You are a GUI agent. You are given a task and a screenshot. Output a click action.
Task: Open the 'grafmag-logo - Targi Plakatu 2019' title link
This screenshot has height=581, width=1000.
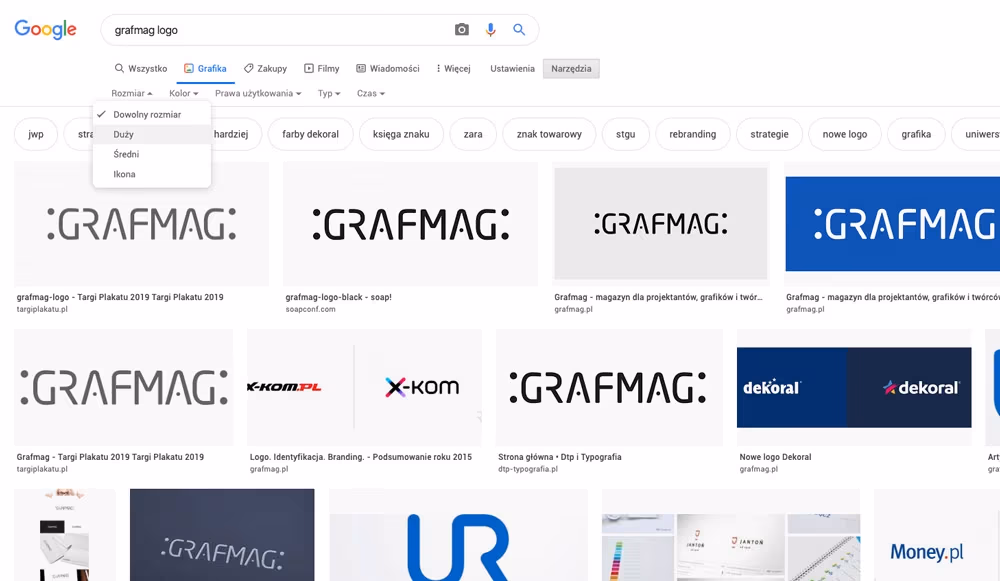point(120,297)
